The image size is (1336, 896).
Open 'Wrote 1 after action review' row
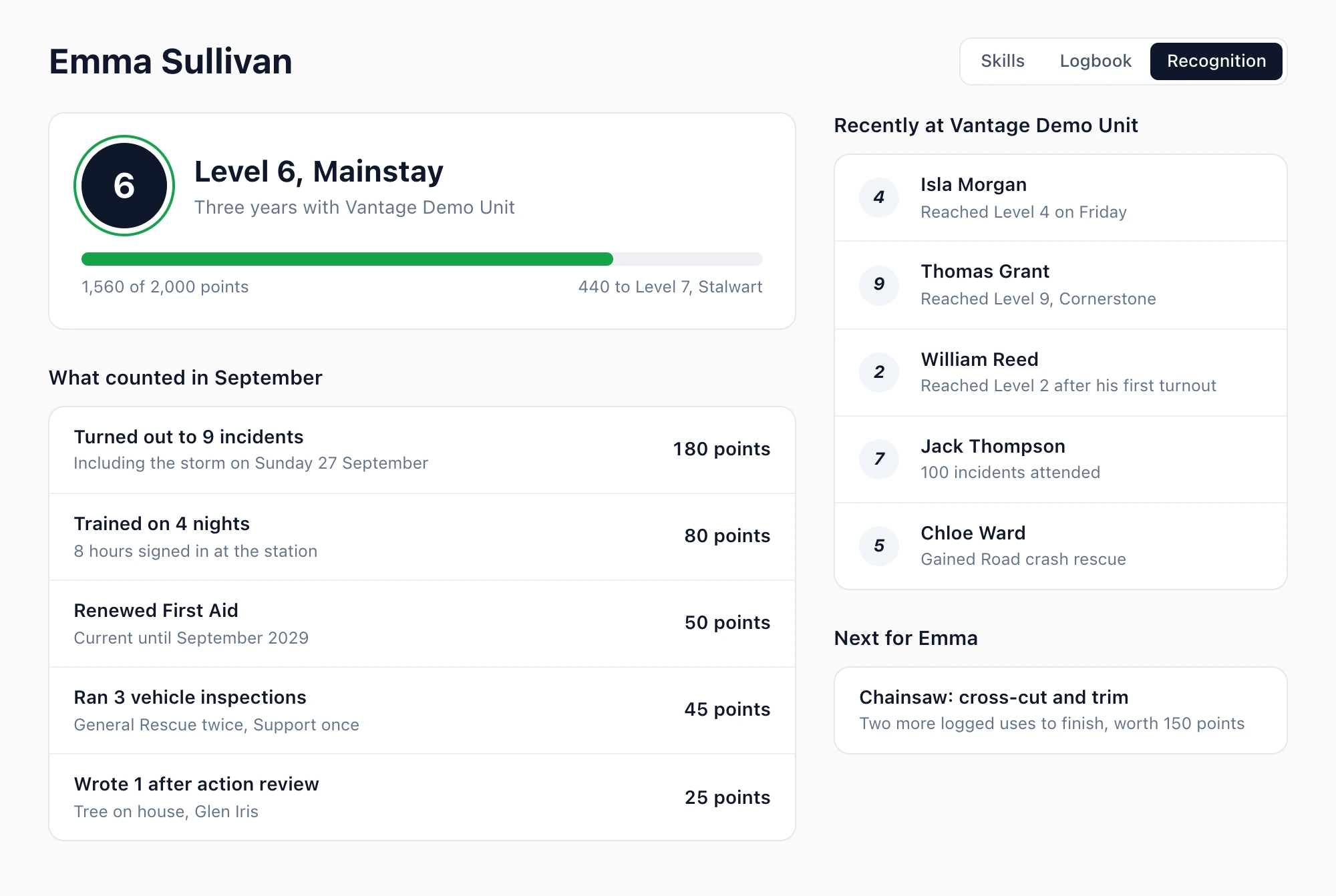point(422,797)
